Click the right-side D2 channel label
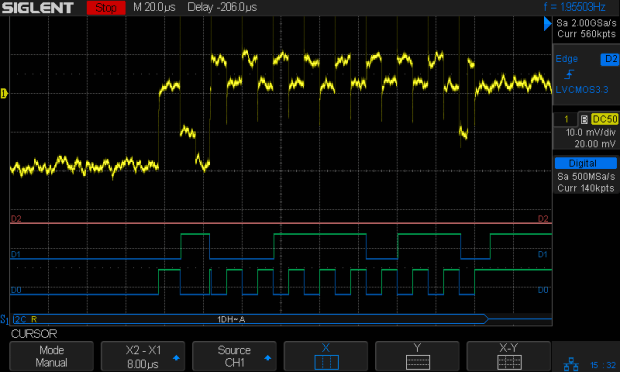Viewport: 620px width, 372px height. [543, 219]
